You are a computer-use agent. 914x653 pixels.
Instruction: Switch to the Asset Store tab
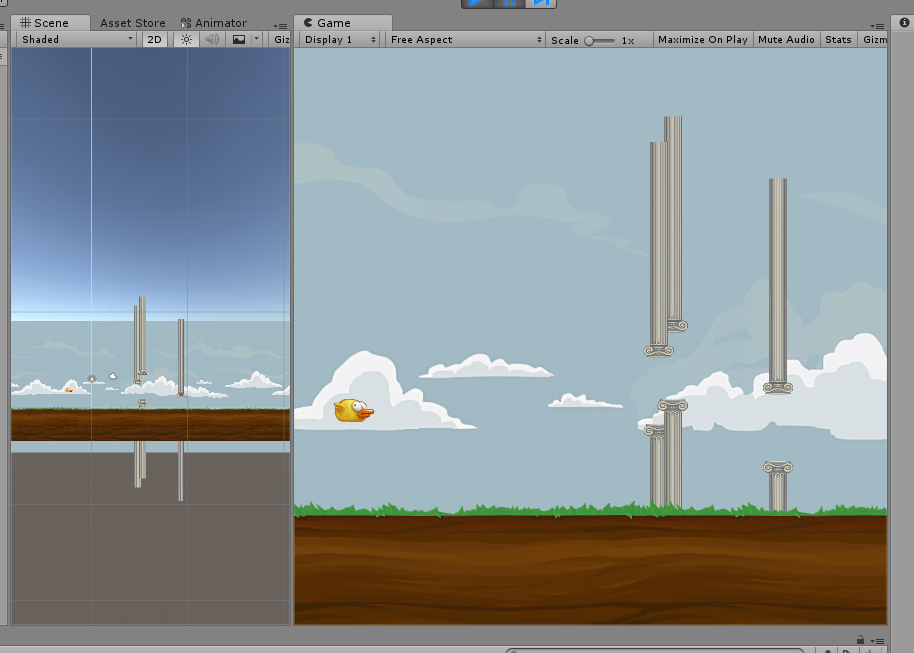coord(133,23)
